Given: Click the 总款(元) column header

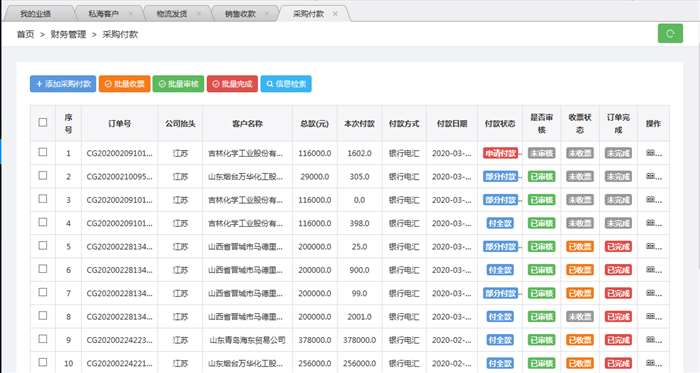Looking at the screenshot, I should [x=315, y=124].
